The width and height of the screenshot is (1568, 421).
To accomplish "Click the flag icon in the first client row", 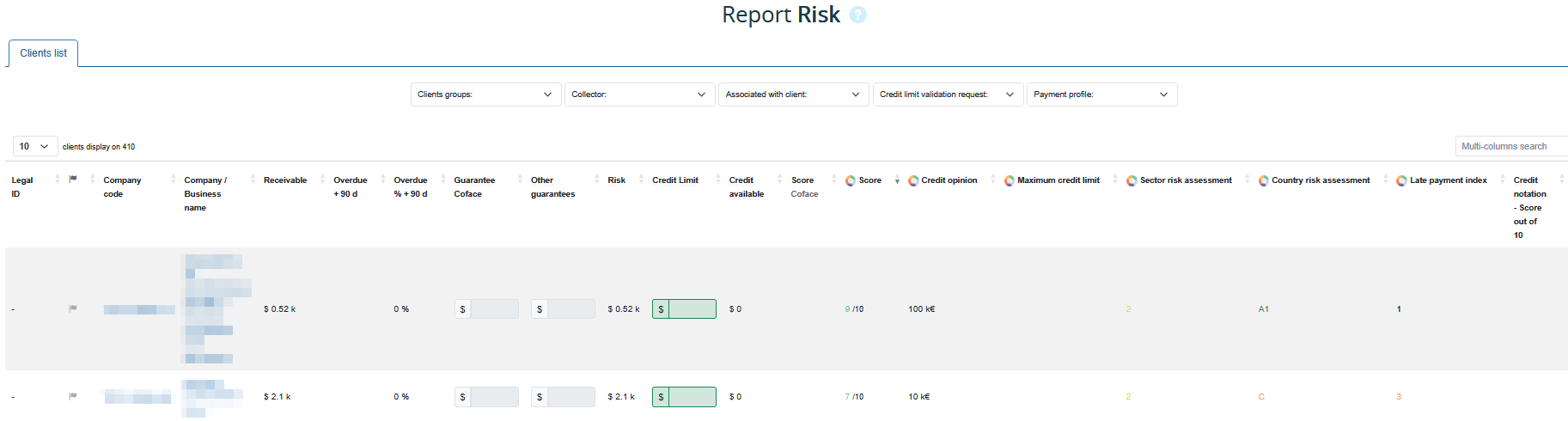I will coord(73,308).
